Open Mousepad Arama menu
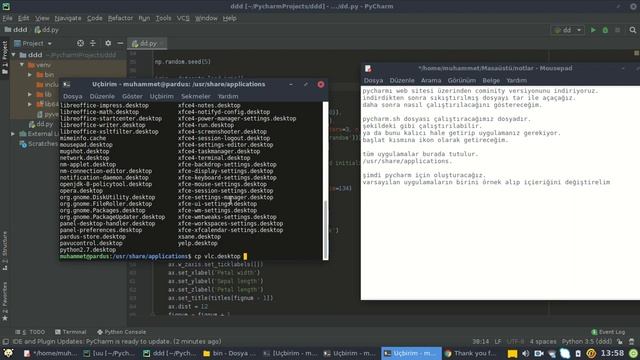 (x=431, y=80)
